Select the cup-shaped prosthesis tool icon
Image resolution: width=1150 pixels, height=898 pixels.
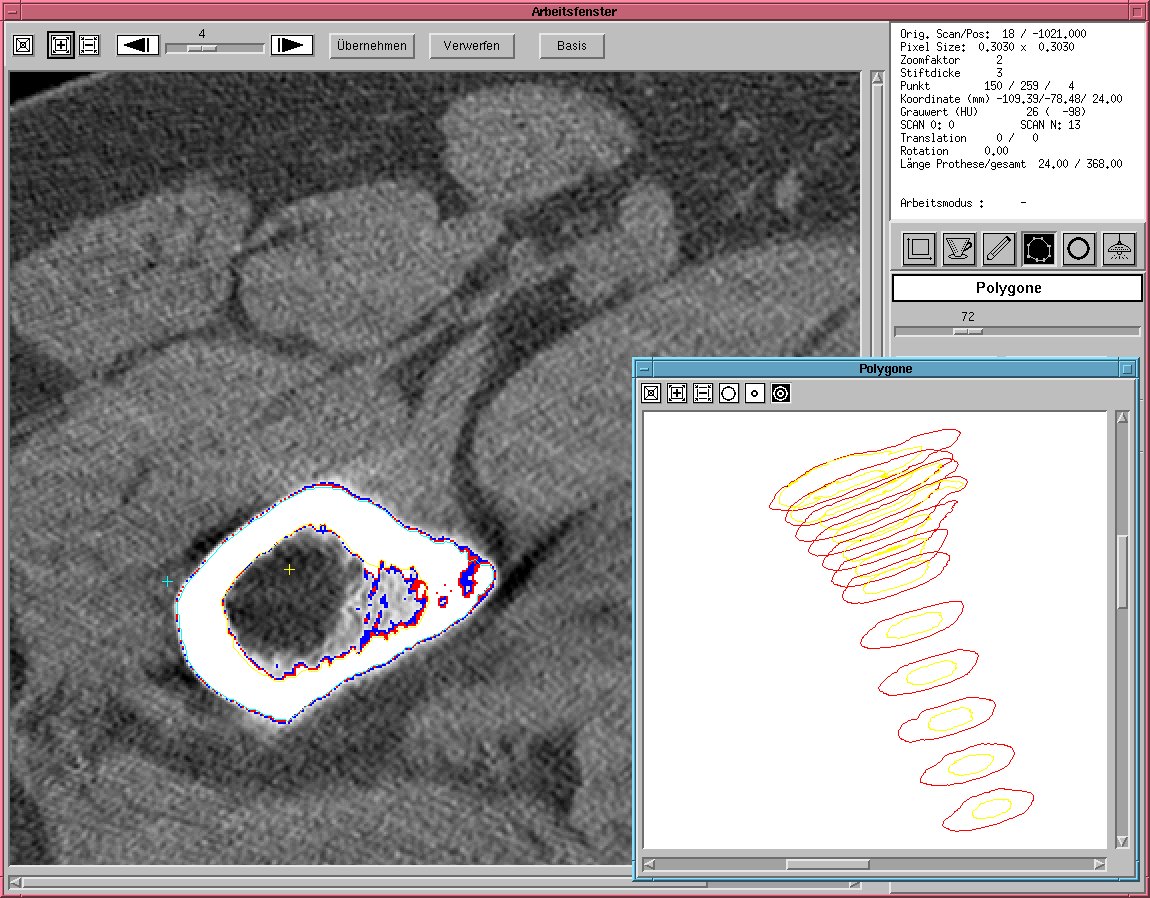959,249
